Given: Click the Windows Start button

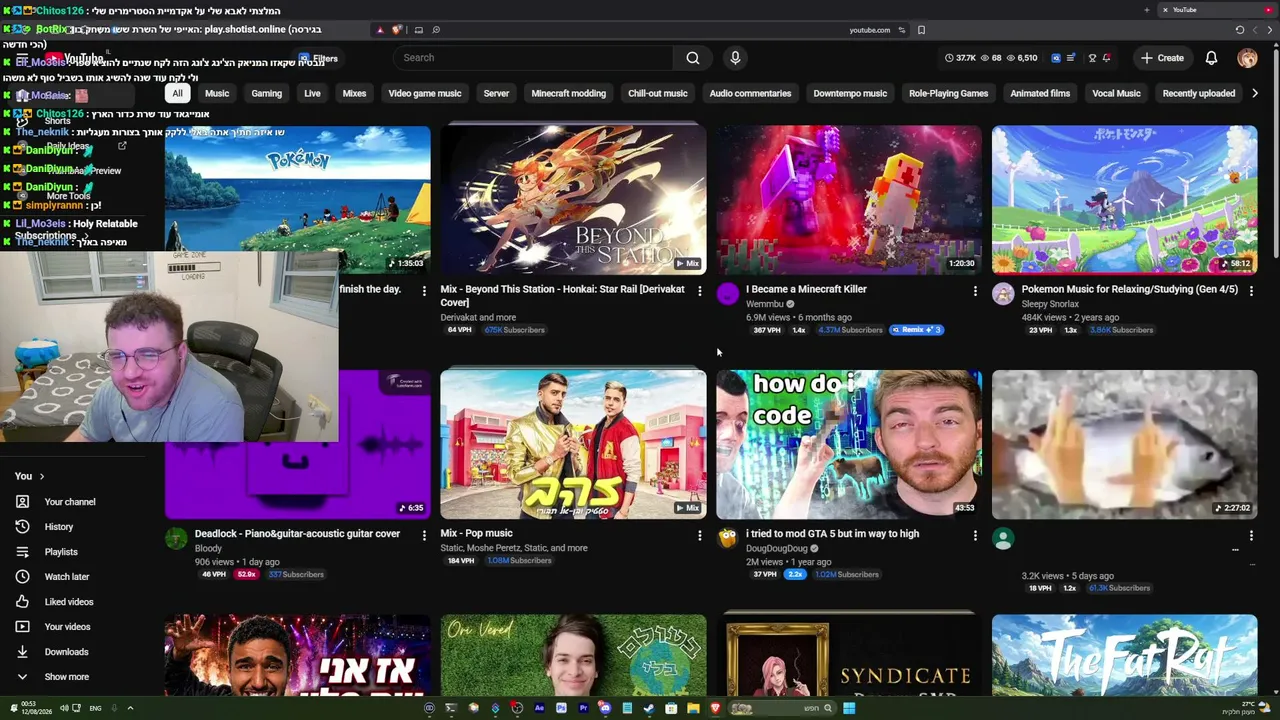Looking at the screenshot, I should (x=849, y=708).
